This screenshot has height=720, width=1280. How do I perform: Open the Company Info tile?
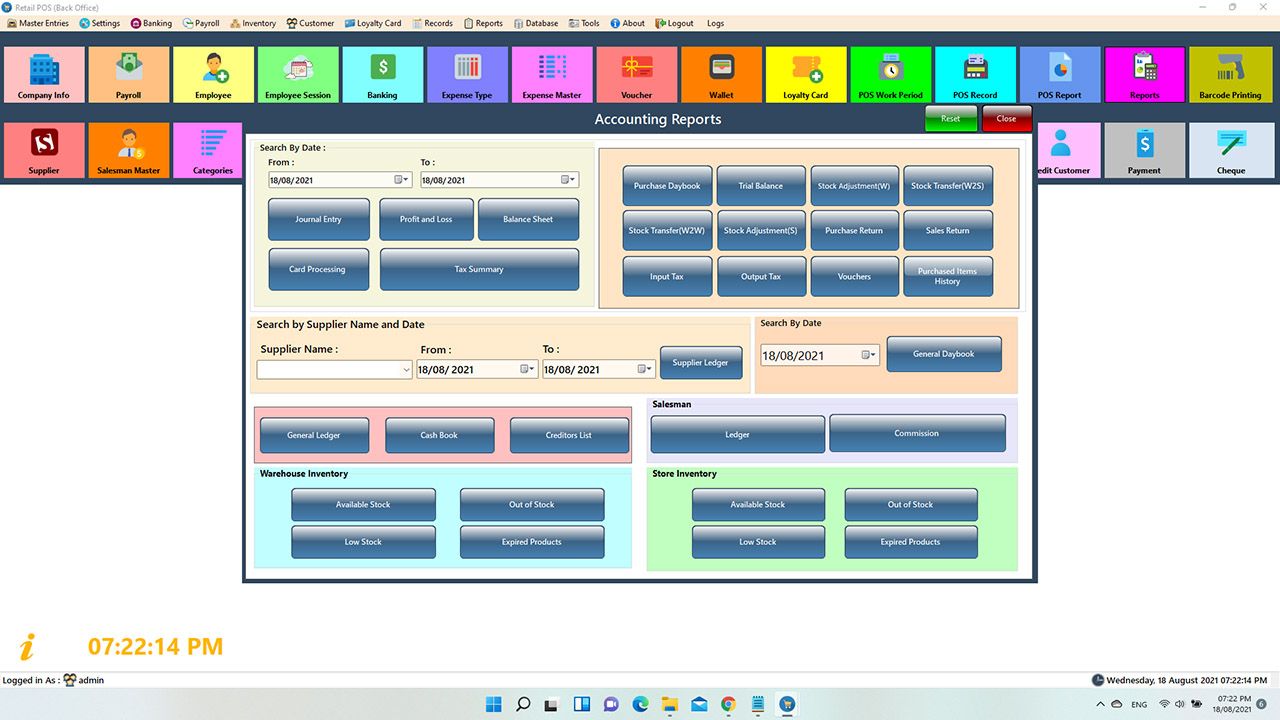(x=43, y=75)
